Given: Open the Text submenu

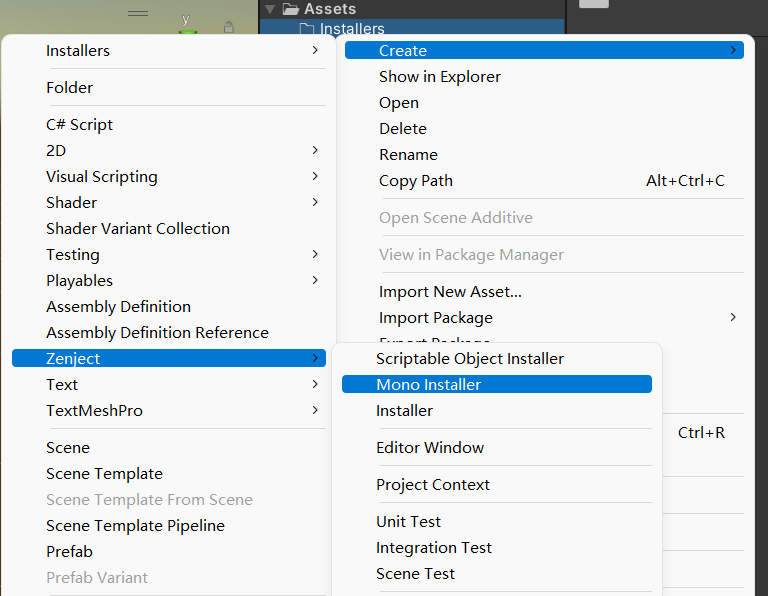Looking at the screenshot, I should tap(168, 384).
